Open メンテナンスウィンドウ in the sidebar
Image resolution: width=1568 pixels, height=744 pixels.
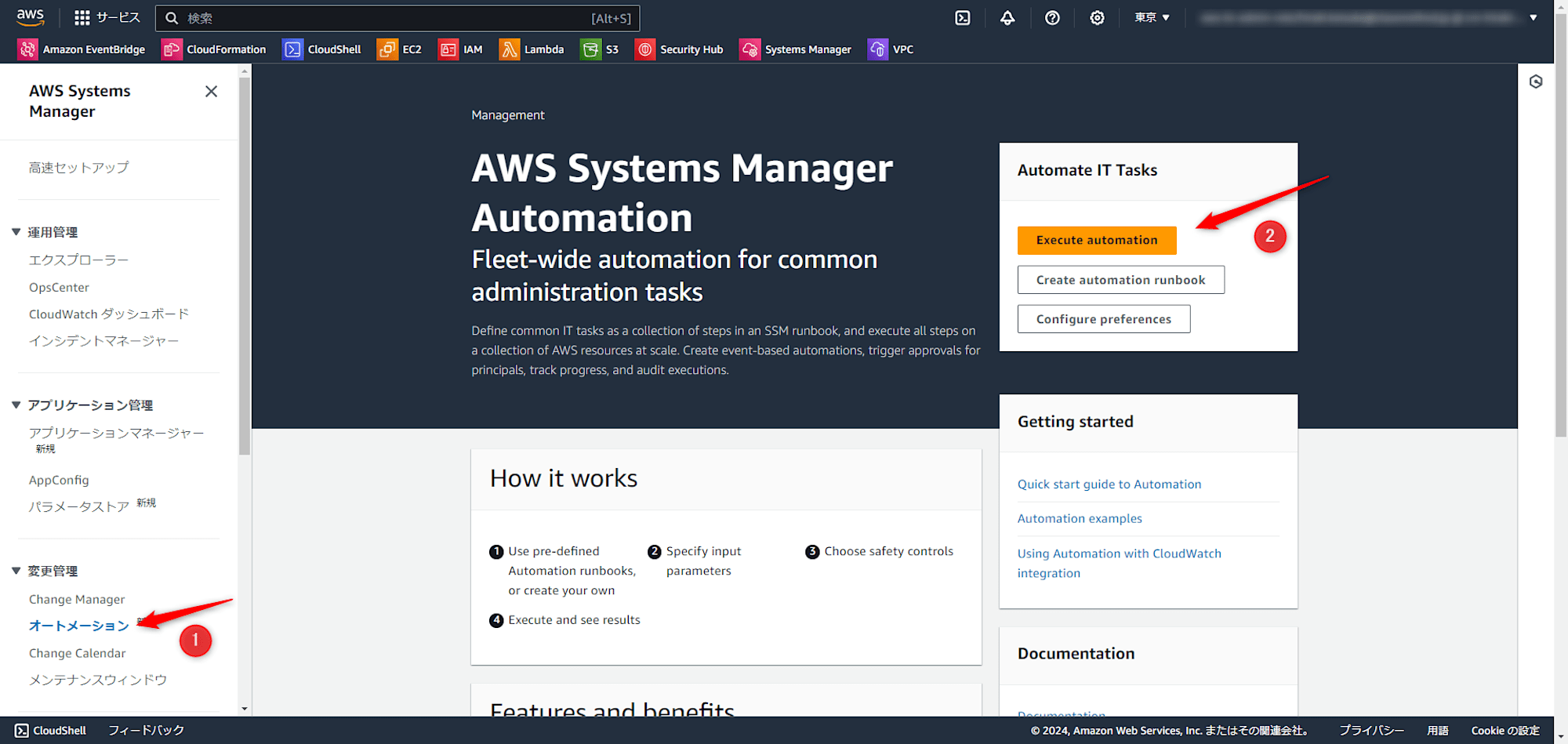pos(98,680)
